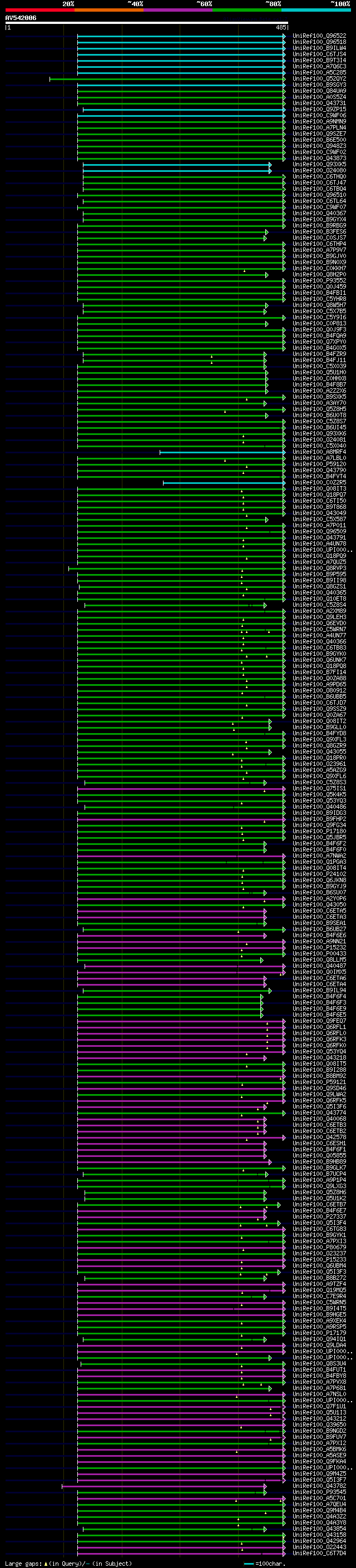Select the UniRef100_Q39650 label

pyautogui.click(x=319, y=1424)
